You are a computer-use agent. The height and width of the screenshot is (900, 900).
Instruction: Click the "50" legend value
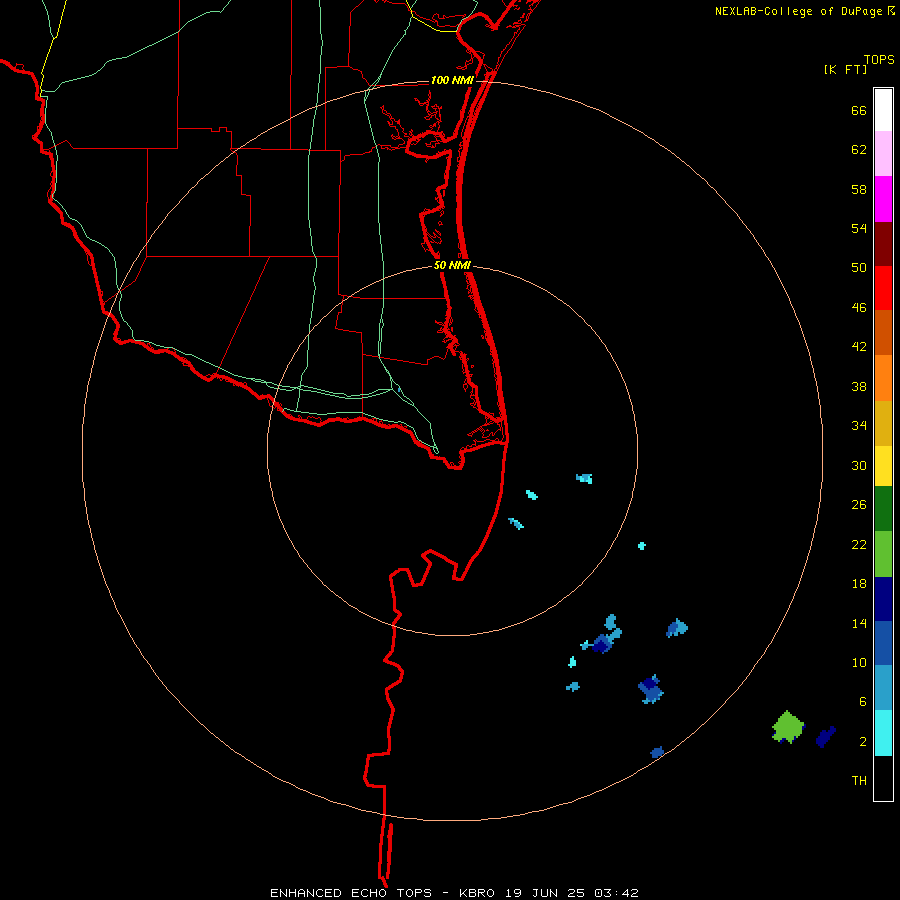(x=859, y=268)
